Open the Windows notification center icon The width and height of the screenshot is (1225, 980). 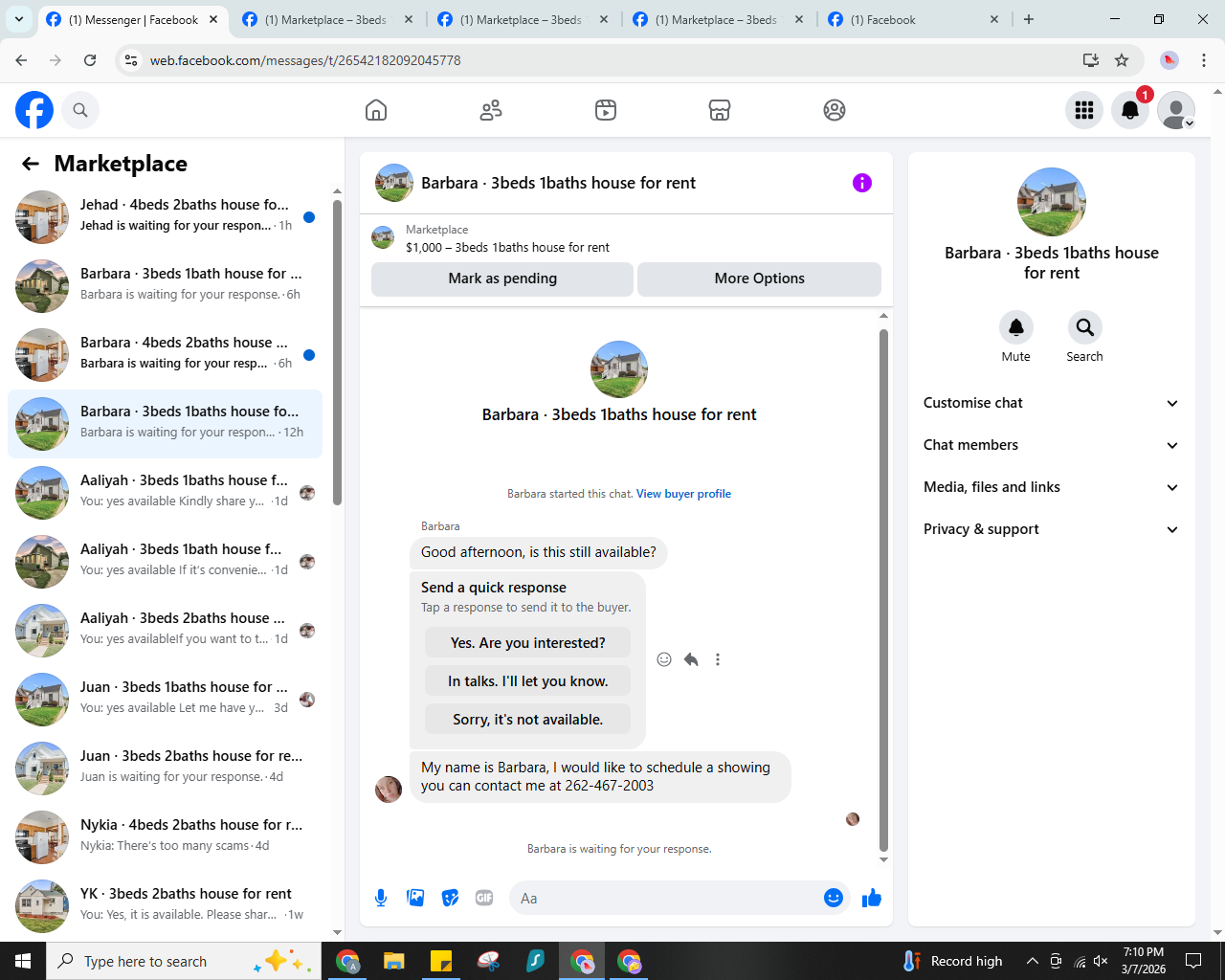1193,961
